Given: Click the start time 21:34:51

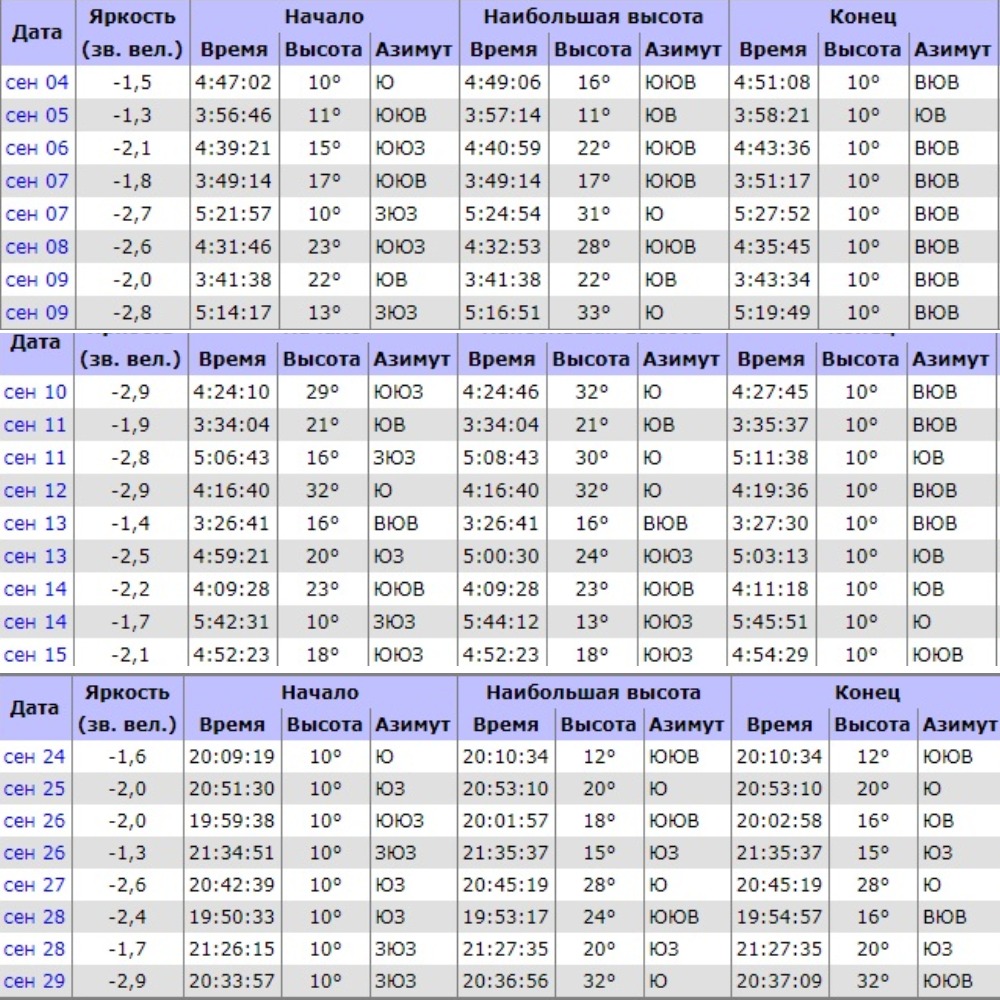Looking at the screenshot, I should click(232, 853).
